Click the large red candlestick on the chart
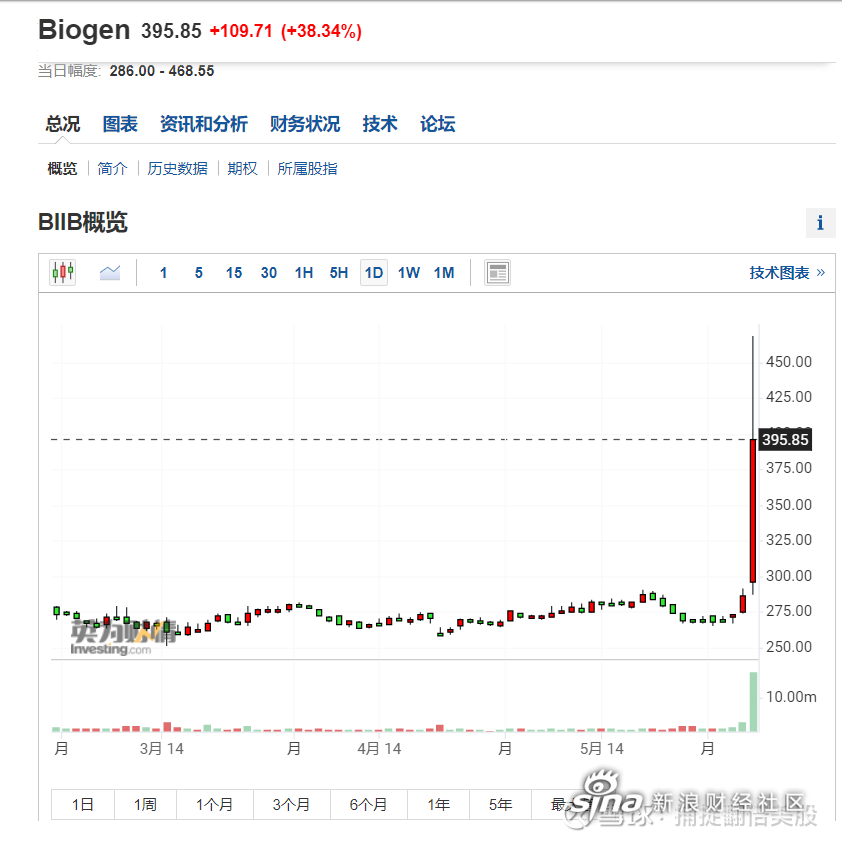842x841 pixels. [x=753, y=511]
